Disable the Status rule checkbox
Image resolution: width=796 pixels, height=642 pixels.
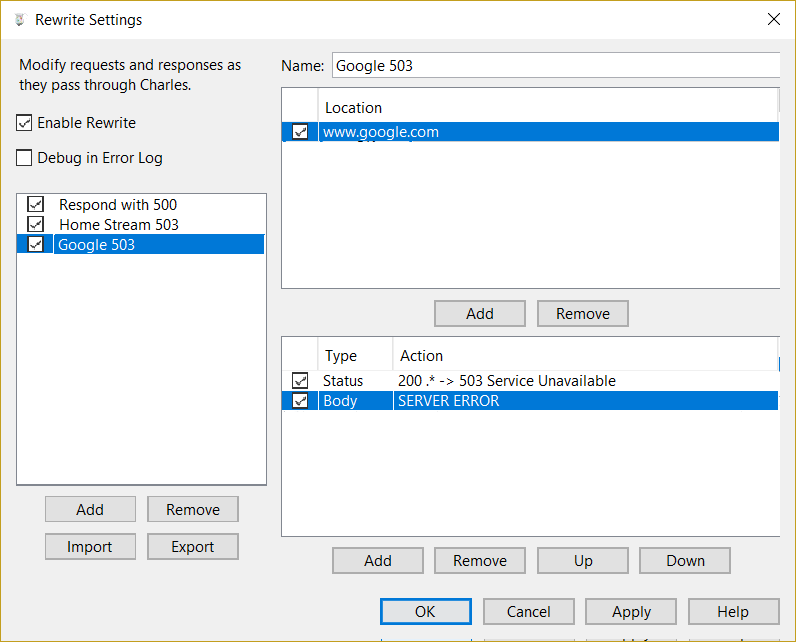tap(300, 381)
